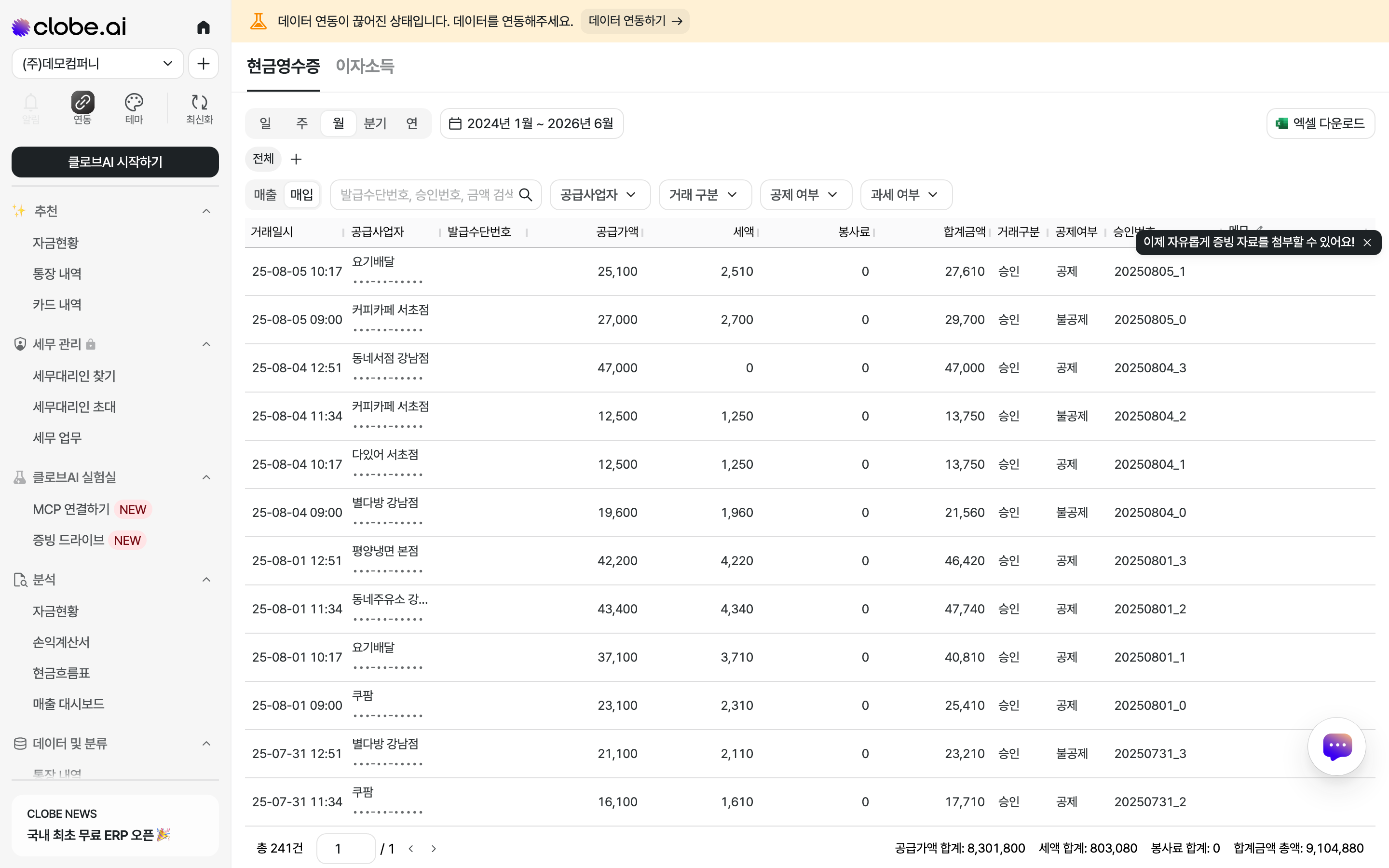Open the (주)데모컴퍼니 company dropdown
The height and width of the screenshot is (868, 1389).
[97, 64]
